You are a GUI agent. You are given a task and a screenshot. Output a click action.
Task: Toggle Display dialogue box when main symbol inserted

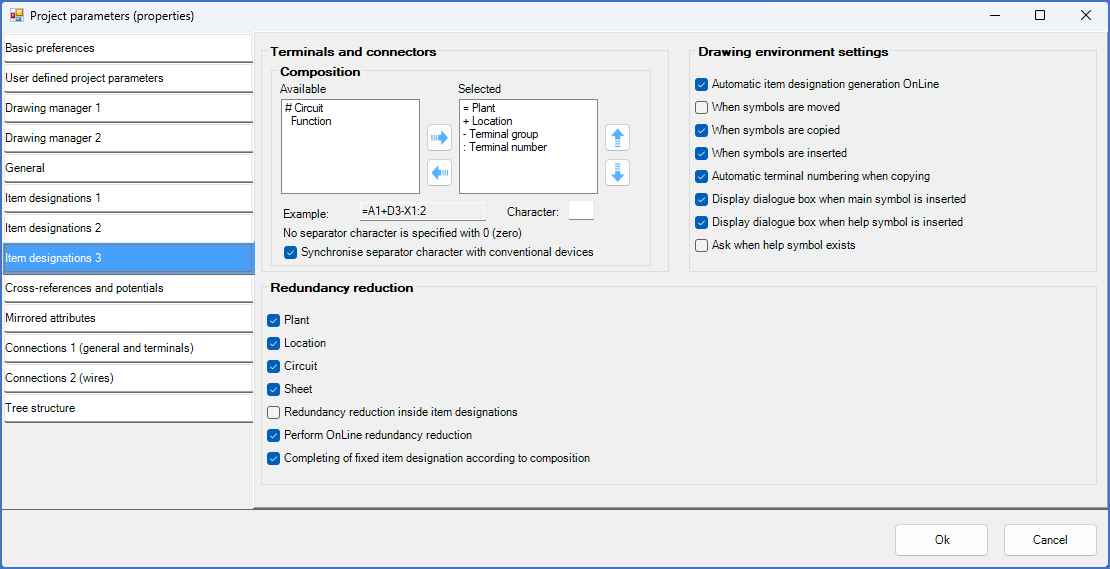tap(702, 199)
